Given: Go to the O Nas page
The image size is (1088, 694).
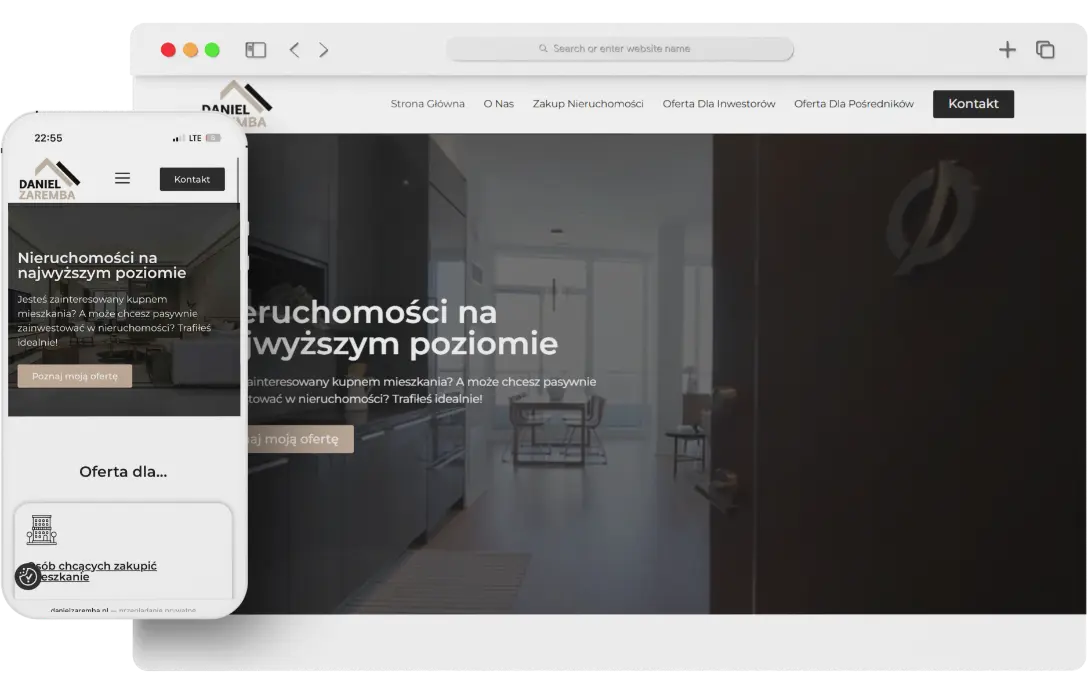Looking at the screenshot, I should 498,104.
